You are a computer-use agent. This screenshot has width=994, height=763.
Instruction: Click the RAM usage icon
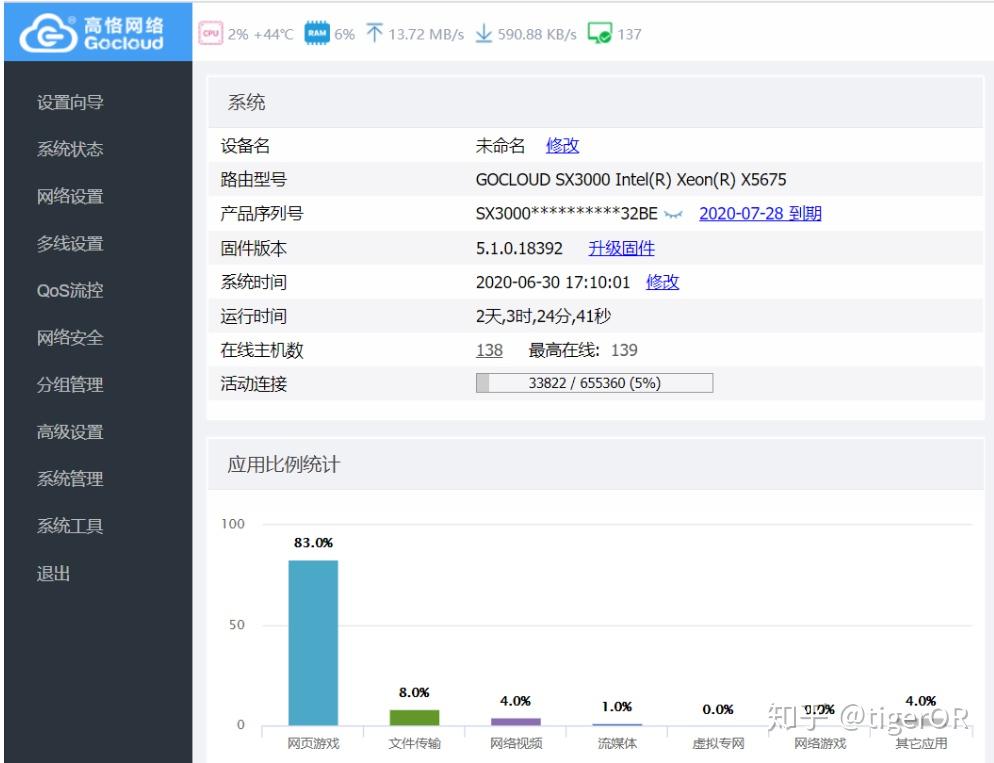click(x=316, y=32)
